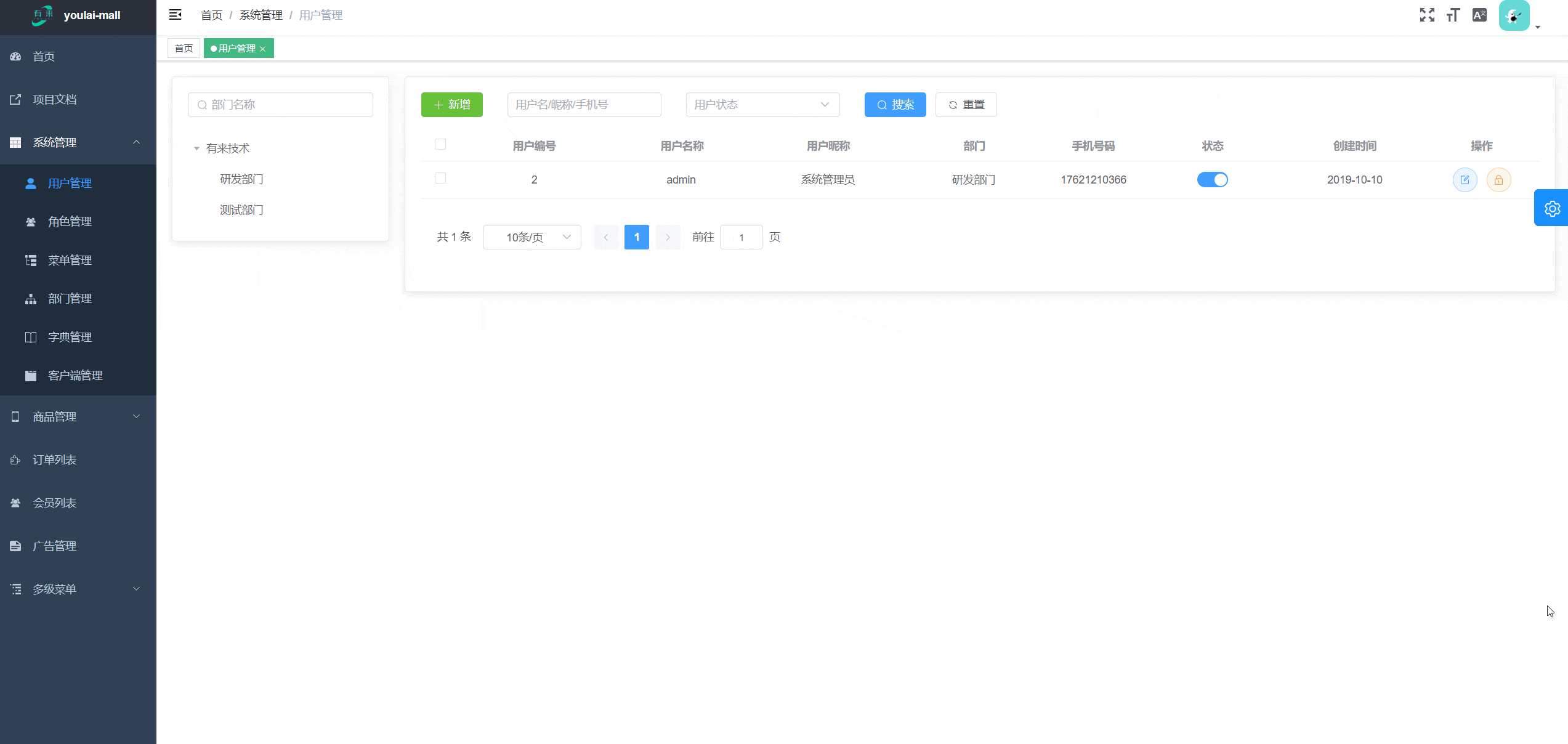Enter fullscreen mode via the expand icon
Screen dimensions: 1568x744
click(x=1427, y=15)
